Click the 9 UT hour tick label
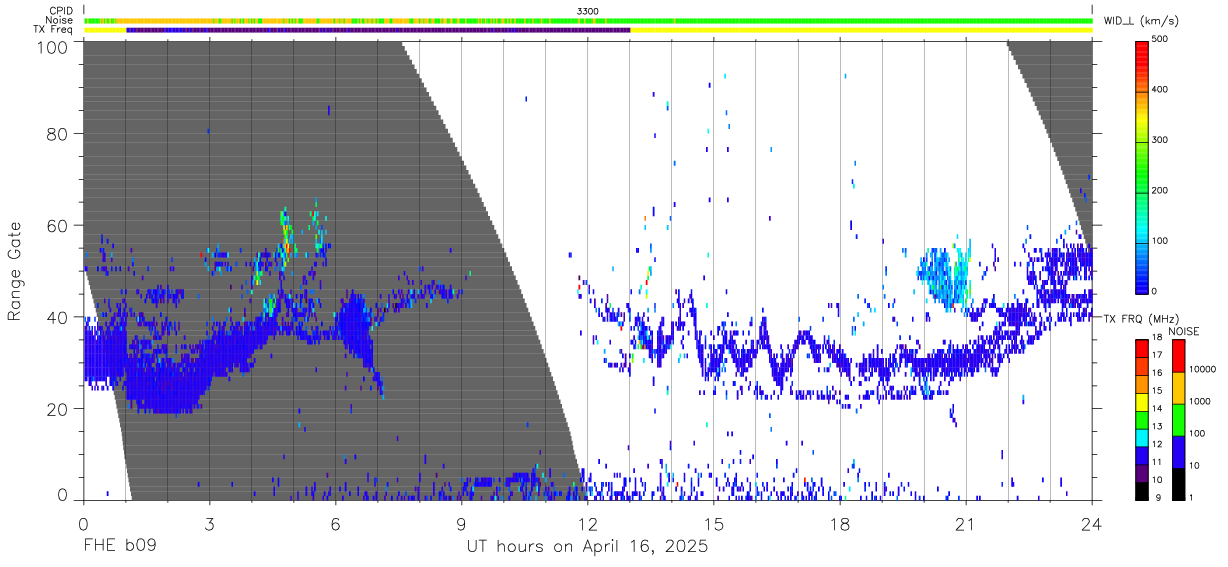Viewport: 1228px width, 567px height. coord(461,524)
